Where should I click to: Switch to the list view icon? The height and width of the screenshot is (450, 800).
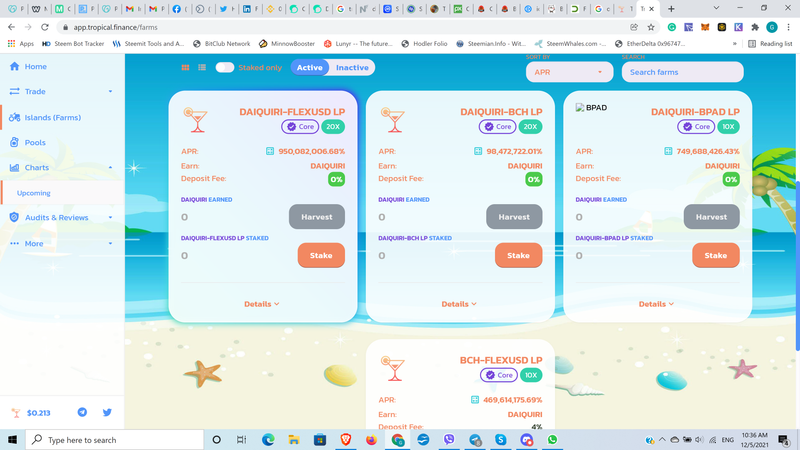point(202,67)
